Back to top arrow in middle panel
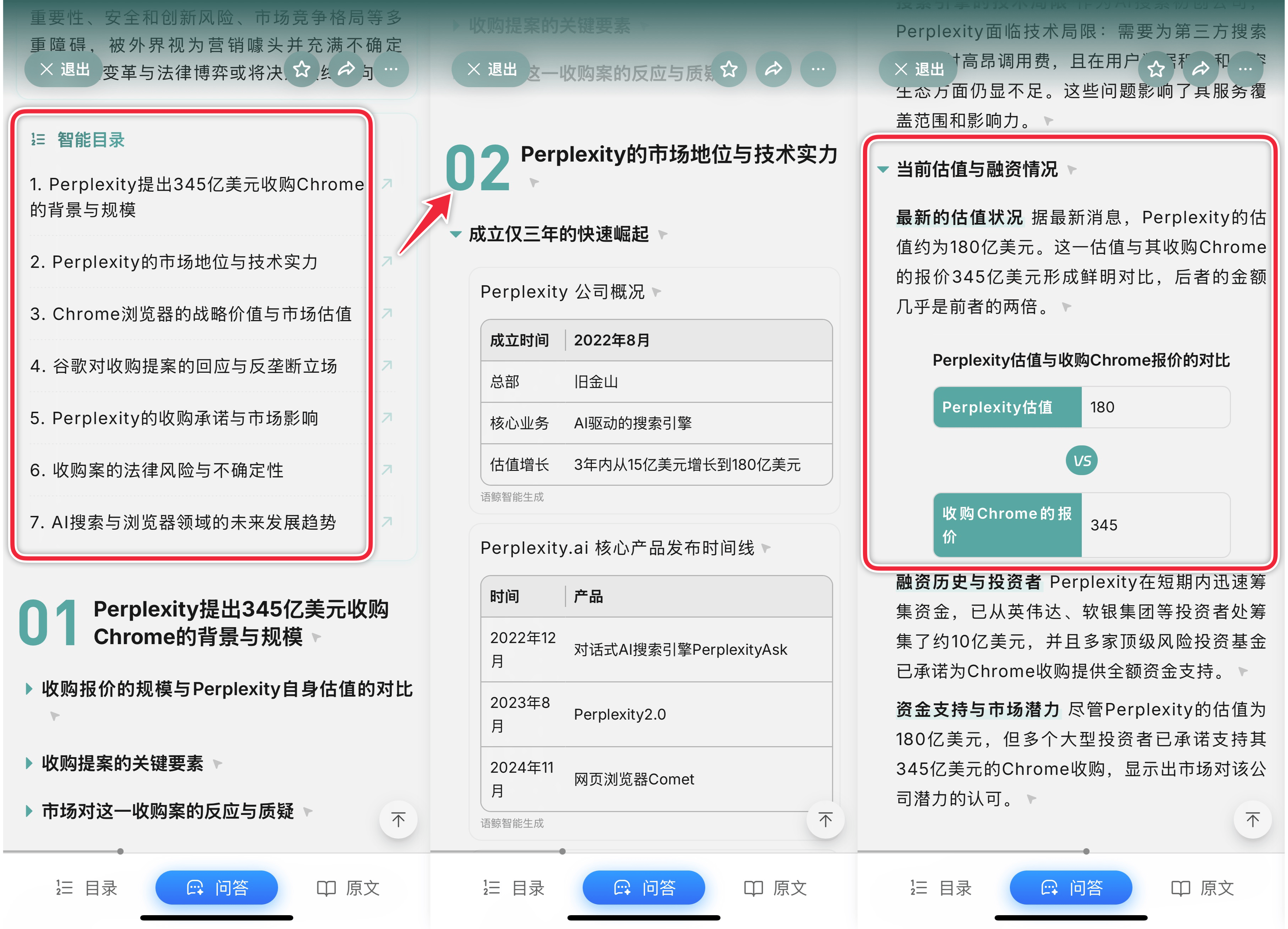Viewport: 1288px width, 929px height. coord(825,820)
